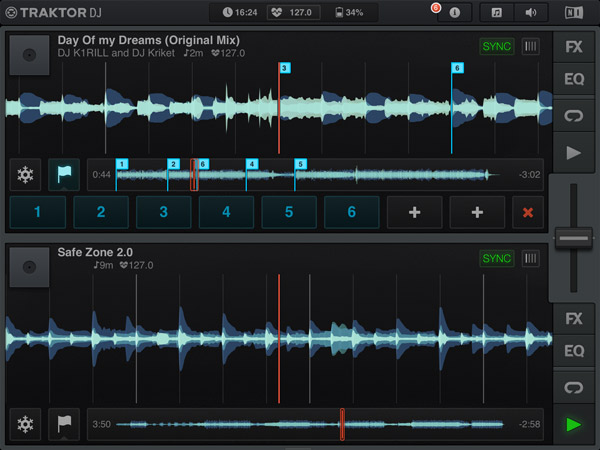Click top deck overview position marker

[x=194, y=175]
